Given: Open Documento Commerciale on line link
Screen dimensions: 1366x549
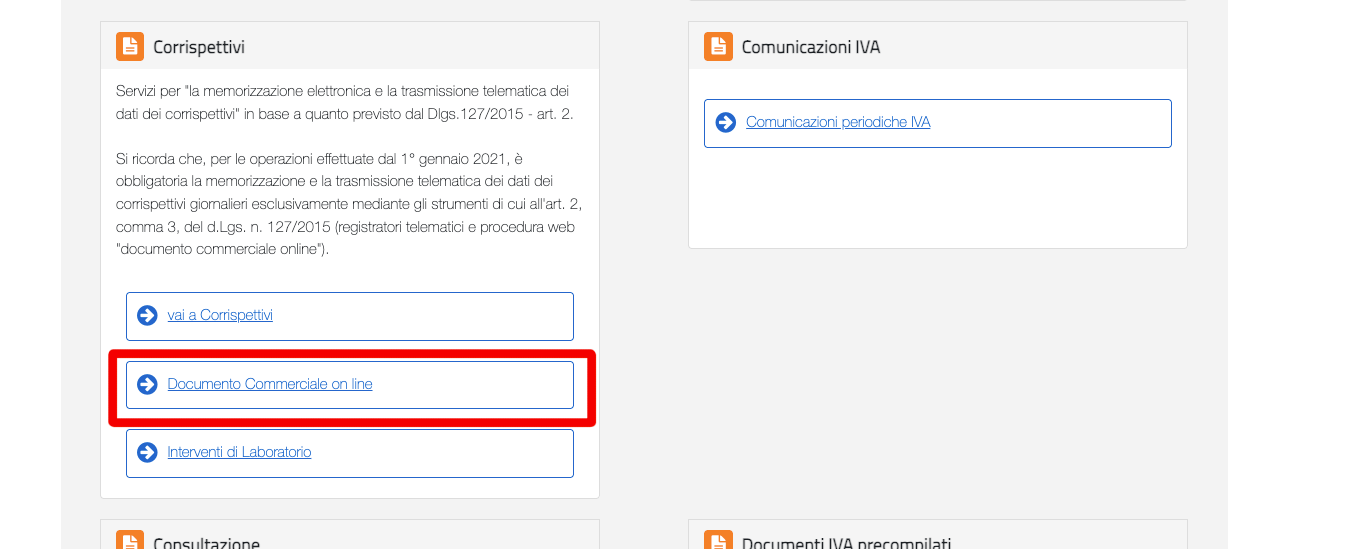Looking at the screenshot, I should click(270, 385).
